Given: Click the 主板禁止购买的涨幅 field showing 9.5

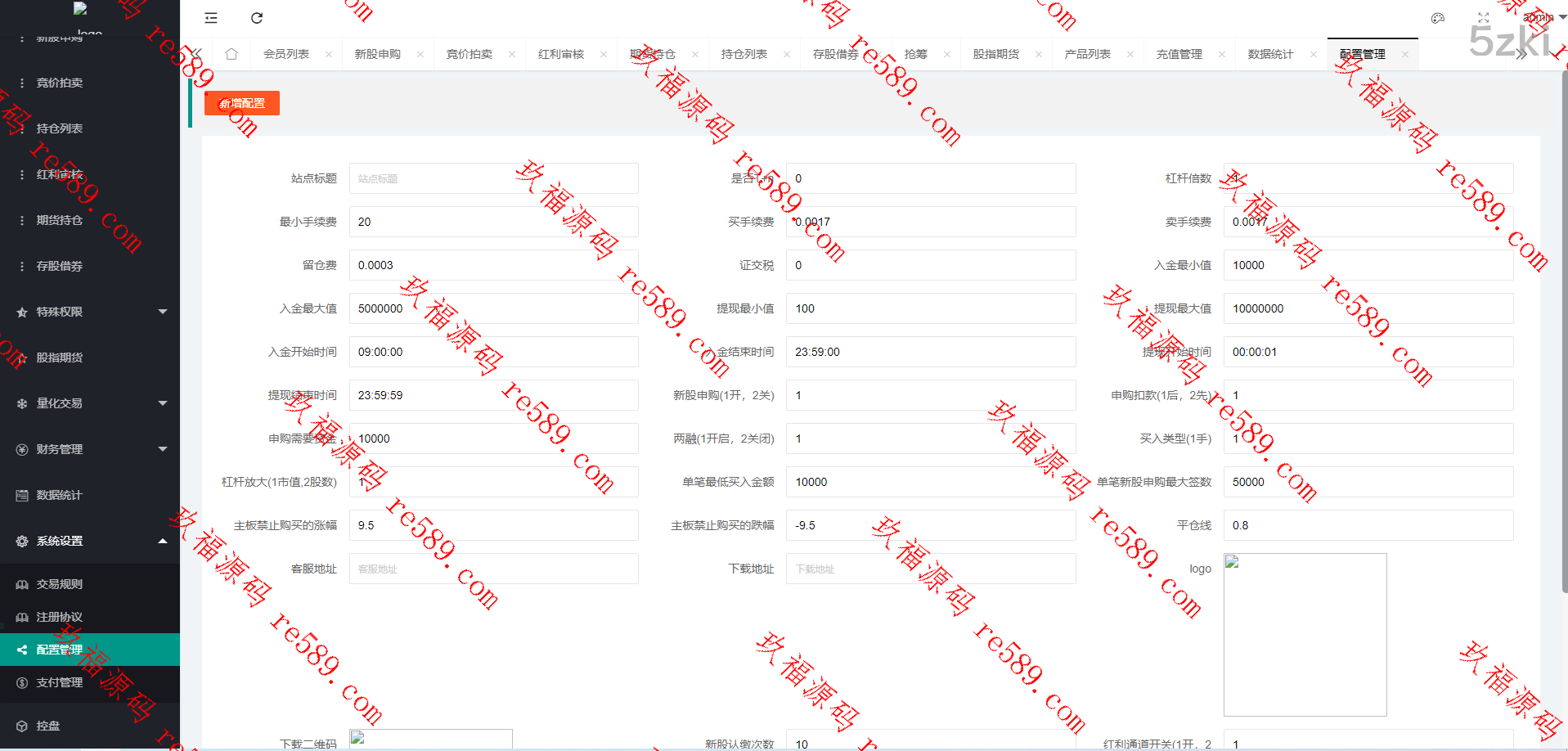Looking at the screenshot, I should pyautogui.click(x=494, y=525).
